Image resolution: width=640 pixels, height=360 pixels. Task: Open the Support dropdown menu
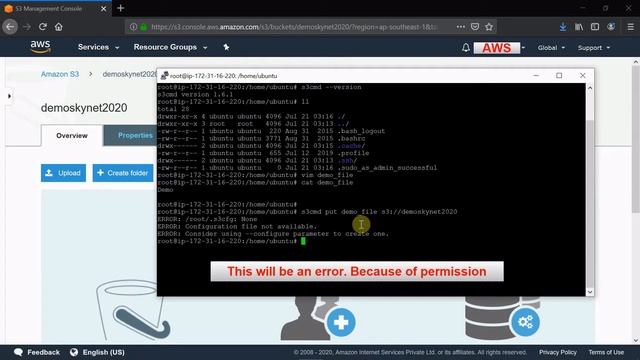click(x=593, y=48)
